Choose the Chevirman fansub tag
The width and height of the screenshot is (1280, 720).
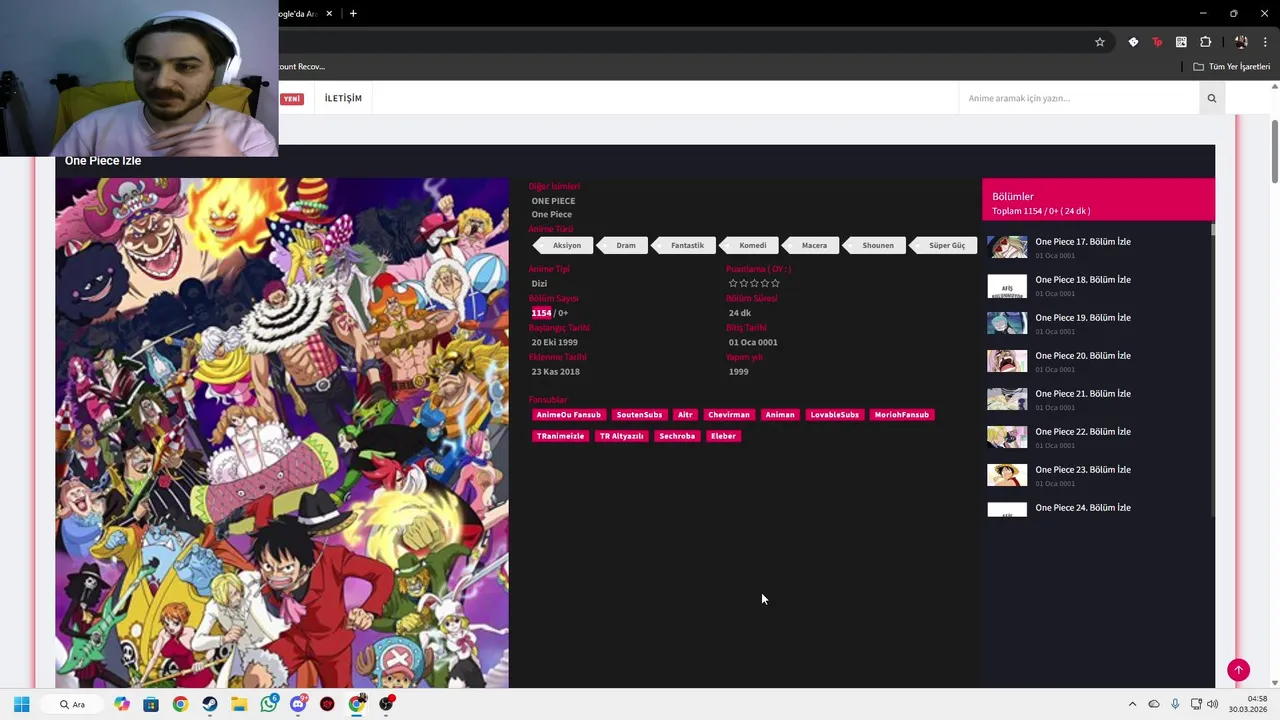tap(729, 414)
